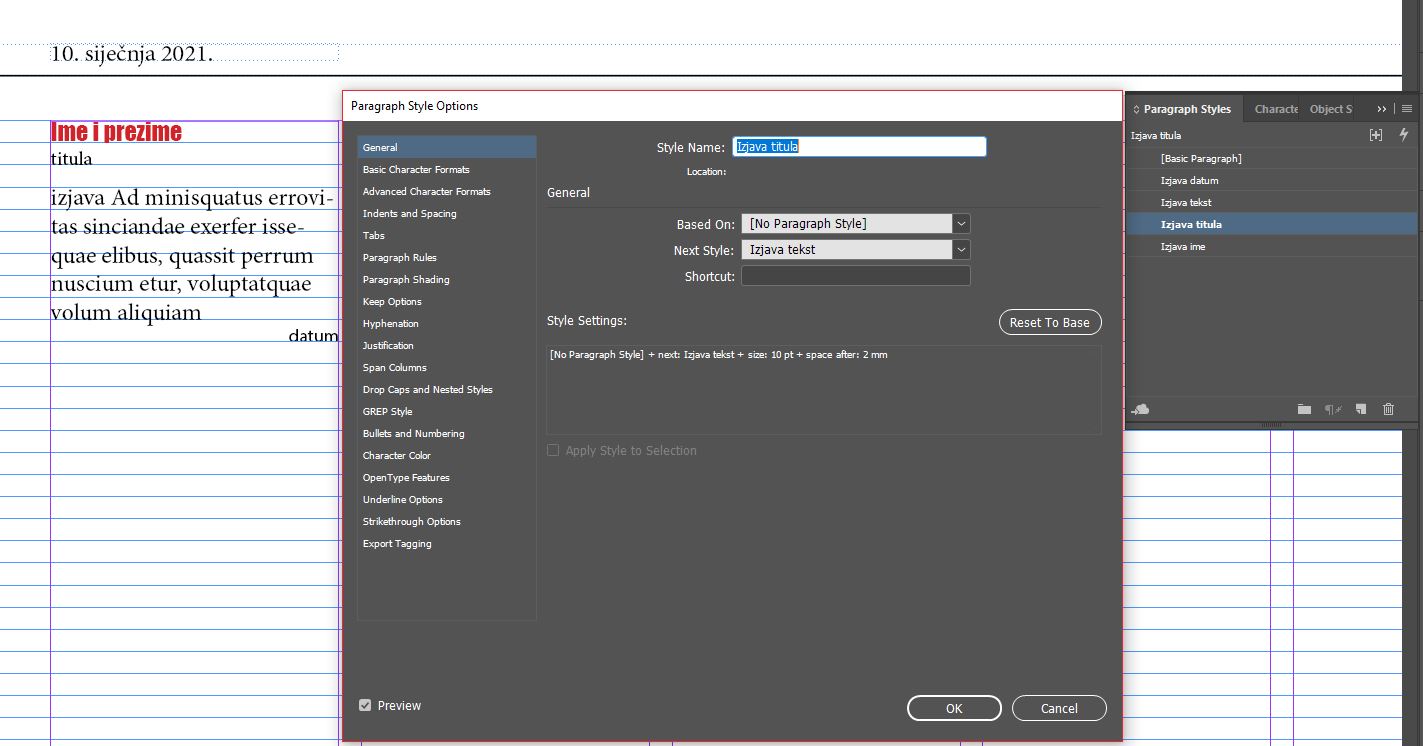
Task: Select Izjava tekst style in panel
Action: (x=1273, y=202)
